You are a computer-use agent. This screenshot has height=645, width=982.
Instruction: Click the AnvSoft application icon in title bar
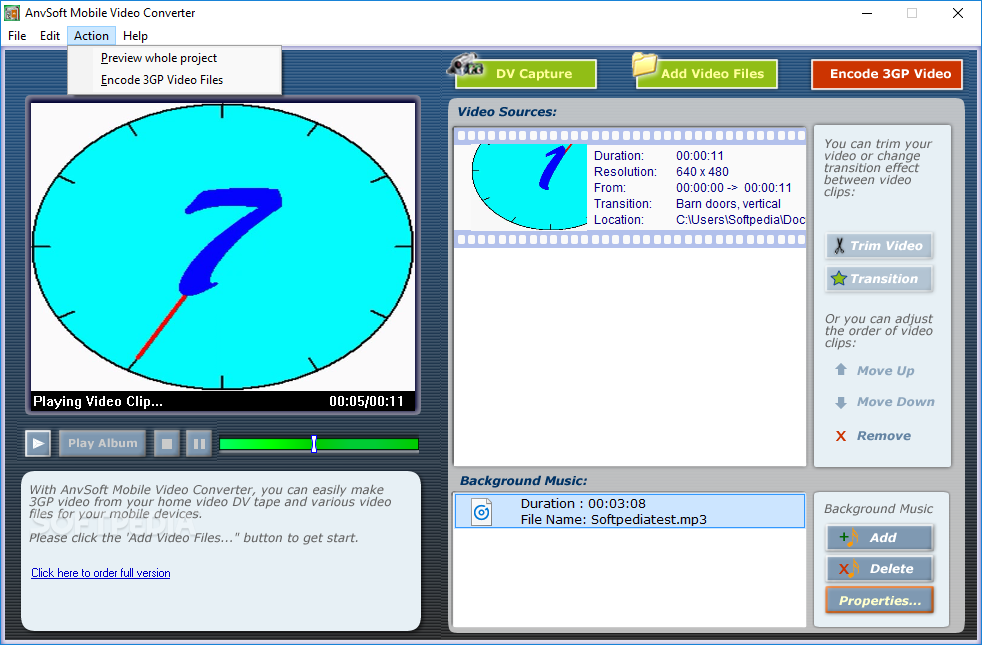(12, 13)
